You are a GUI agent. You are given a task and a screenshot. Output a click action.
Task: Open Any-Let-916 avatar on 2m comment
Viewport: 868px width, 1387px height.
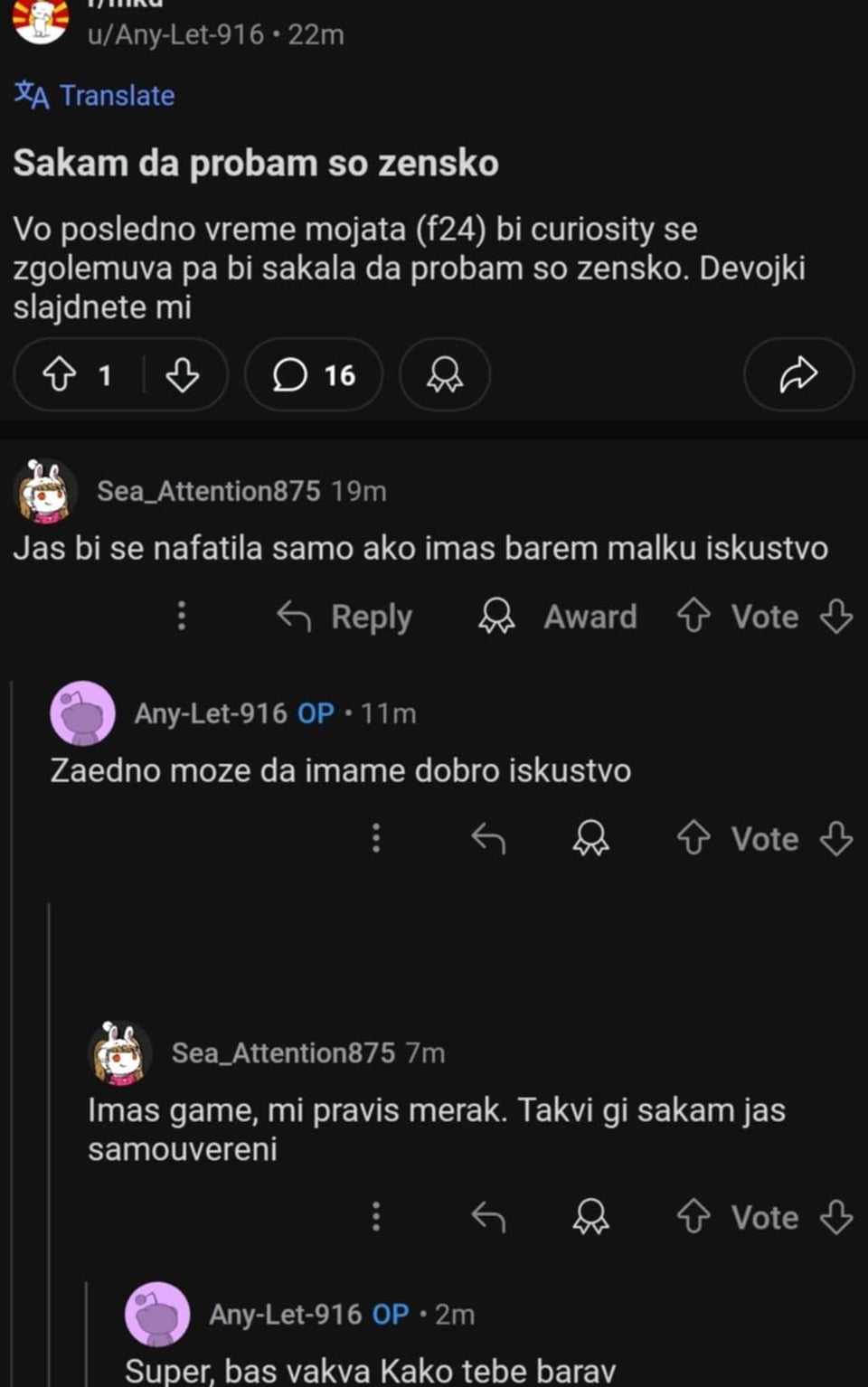(157, 1314)
